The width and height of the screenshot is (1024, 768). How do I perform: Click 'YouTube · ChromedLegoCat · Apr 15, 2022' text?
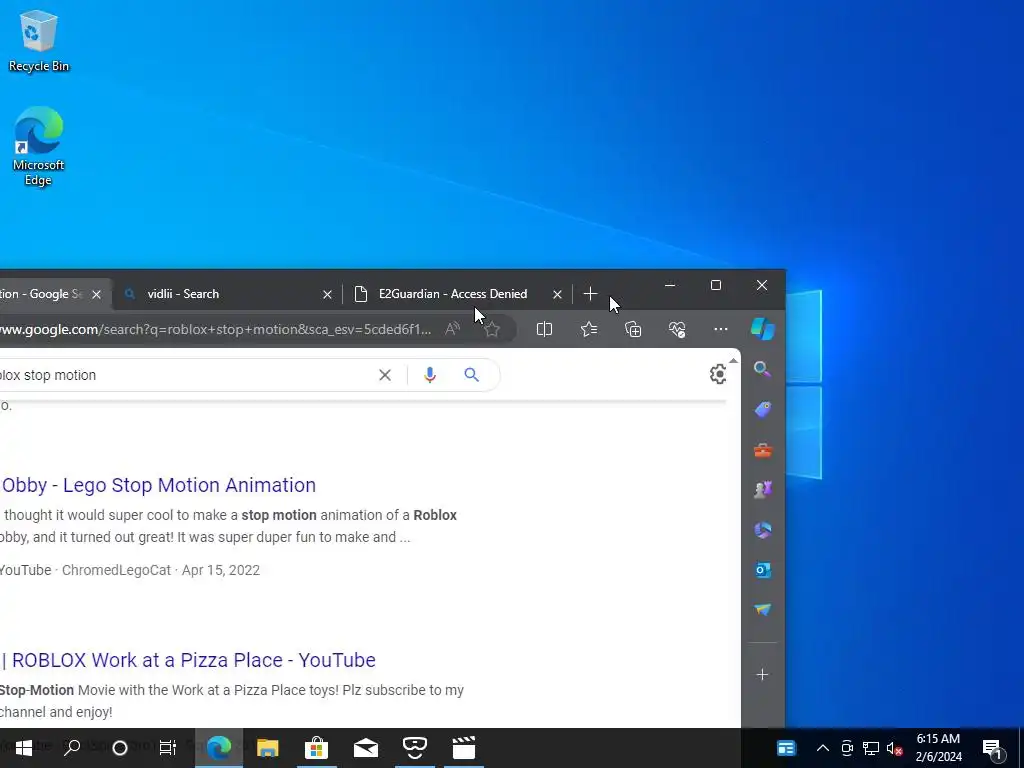click(x=130, y=570)
